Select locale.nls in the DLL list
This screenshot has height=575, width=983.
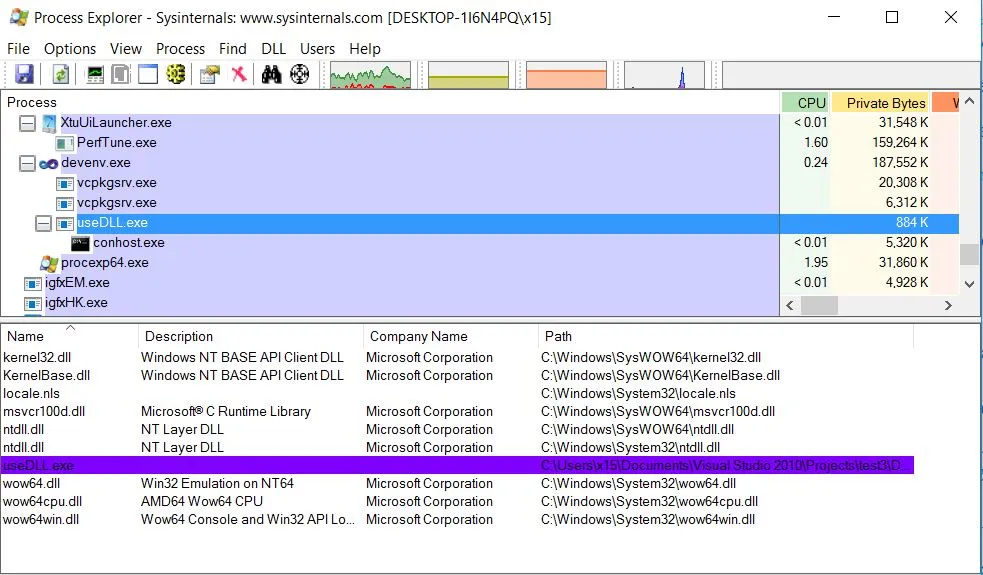pos(457,394)
